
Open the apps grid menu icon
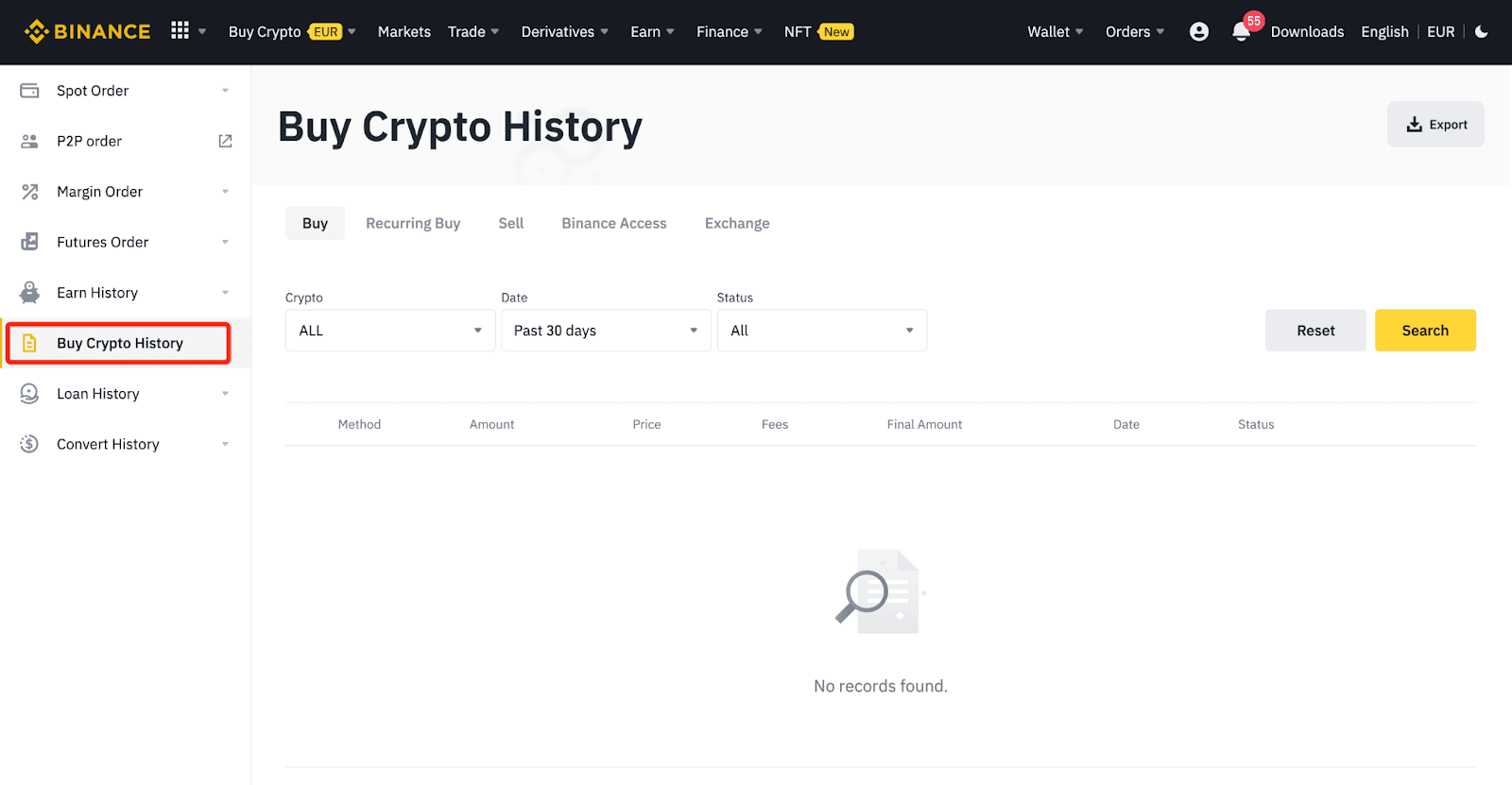[x=180, y=31]
